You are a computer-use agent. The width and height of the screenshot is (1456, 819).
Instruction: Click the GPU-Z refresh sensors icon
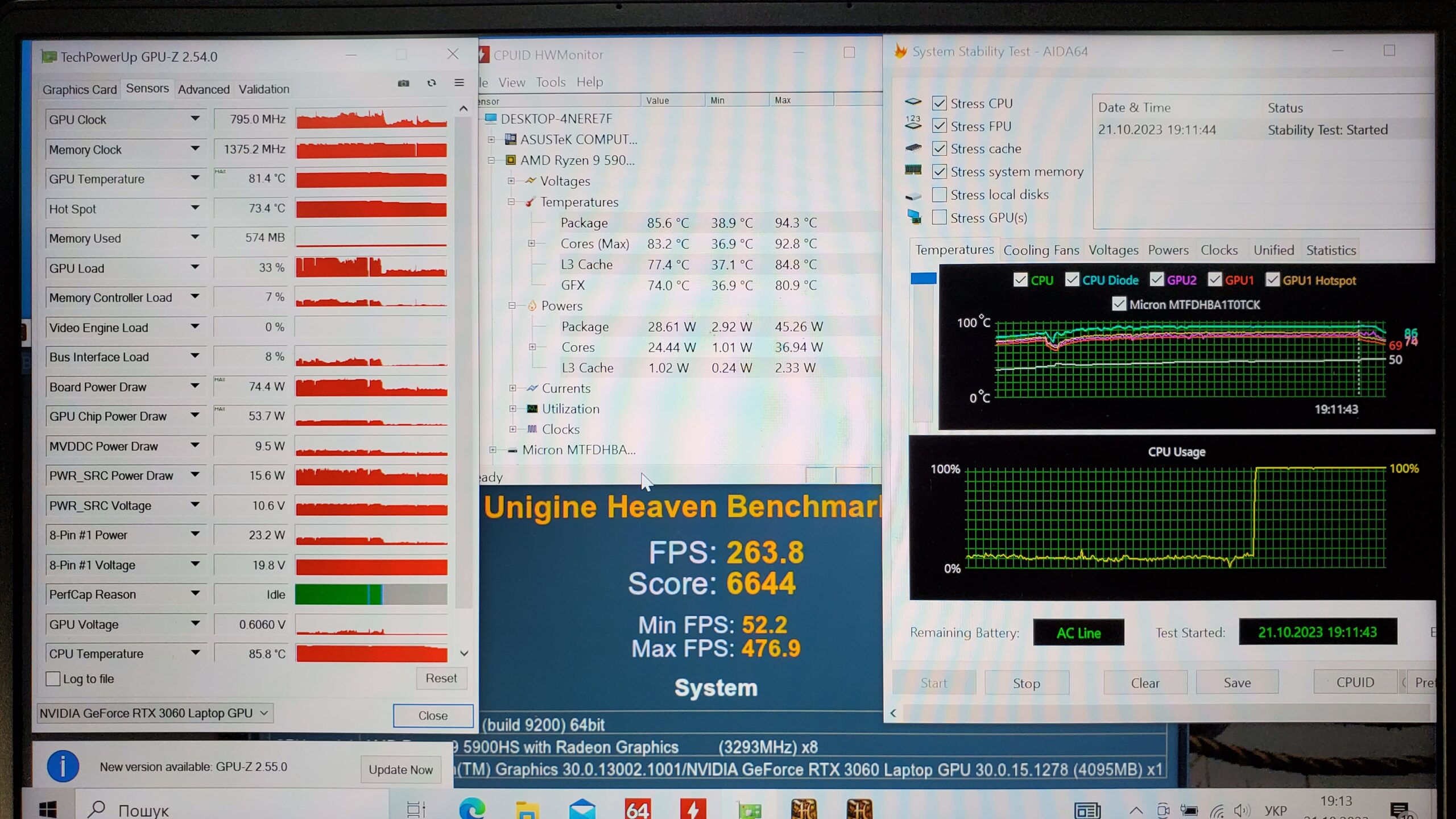432,83
